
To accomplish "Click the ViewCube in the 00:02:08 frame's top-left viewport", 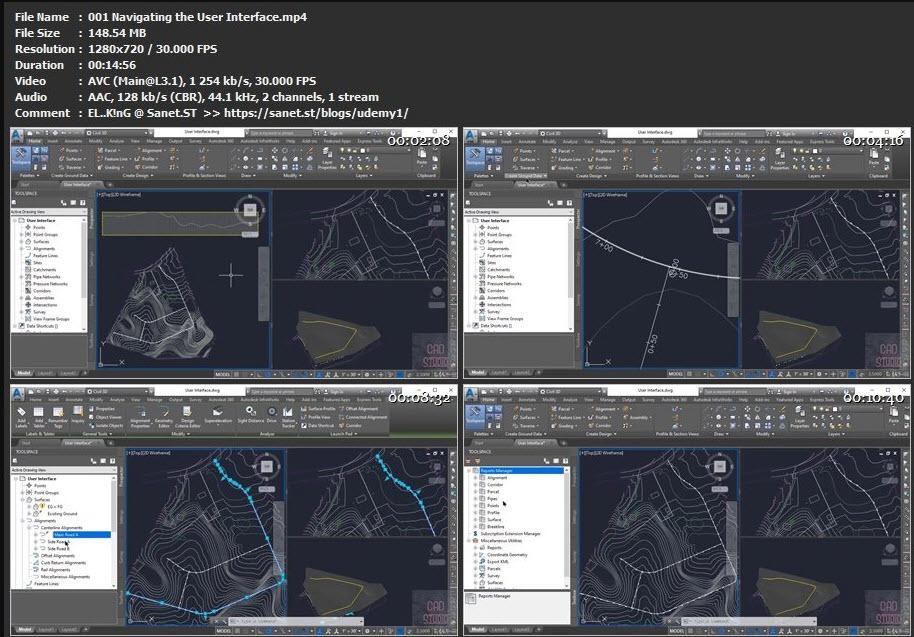I will (250, 210).
